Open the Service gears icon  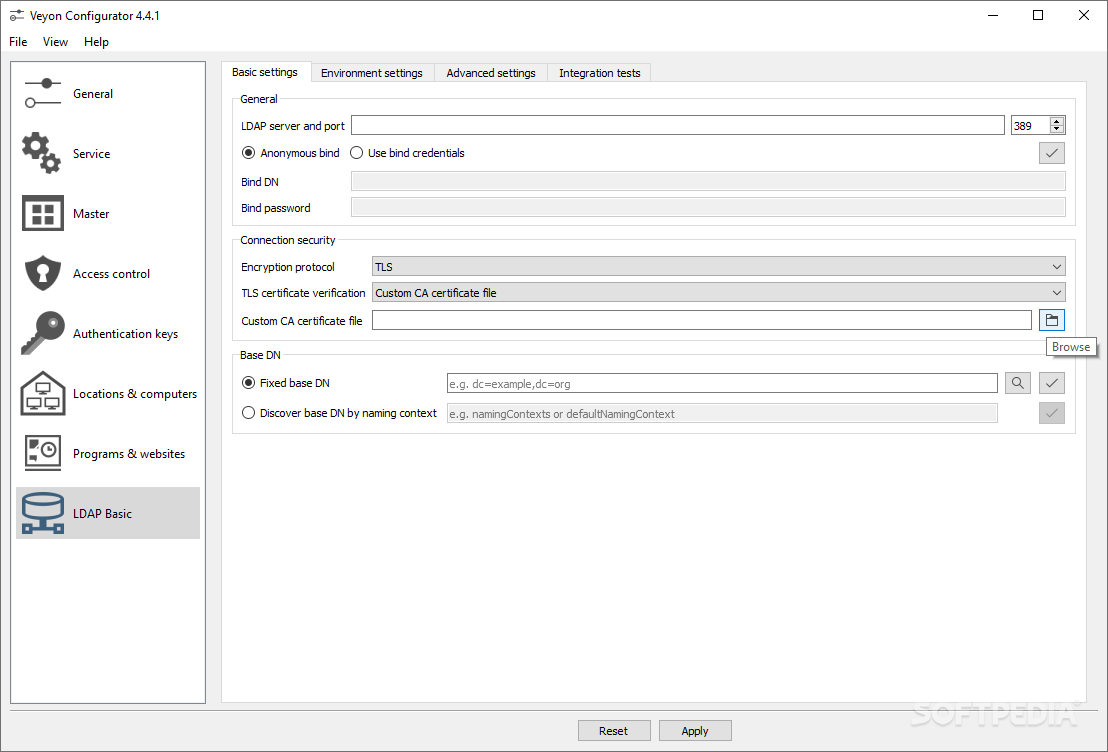42,153
